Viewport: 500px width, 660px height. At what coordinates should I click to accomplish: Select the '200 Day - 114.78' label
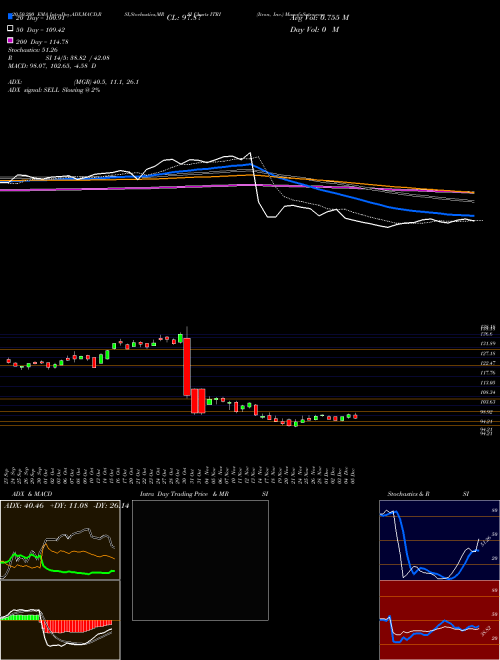click(43, 42)
